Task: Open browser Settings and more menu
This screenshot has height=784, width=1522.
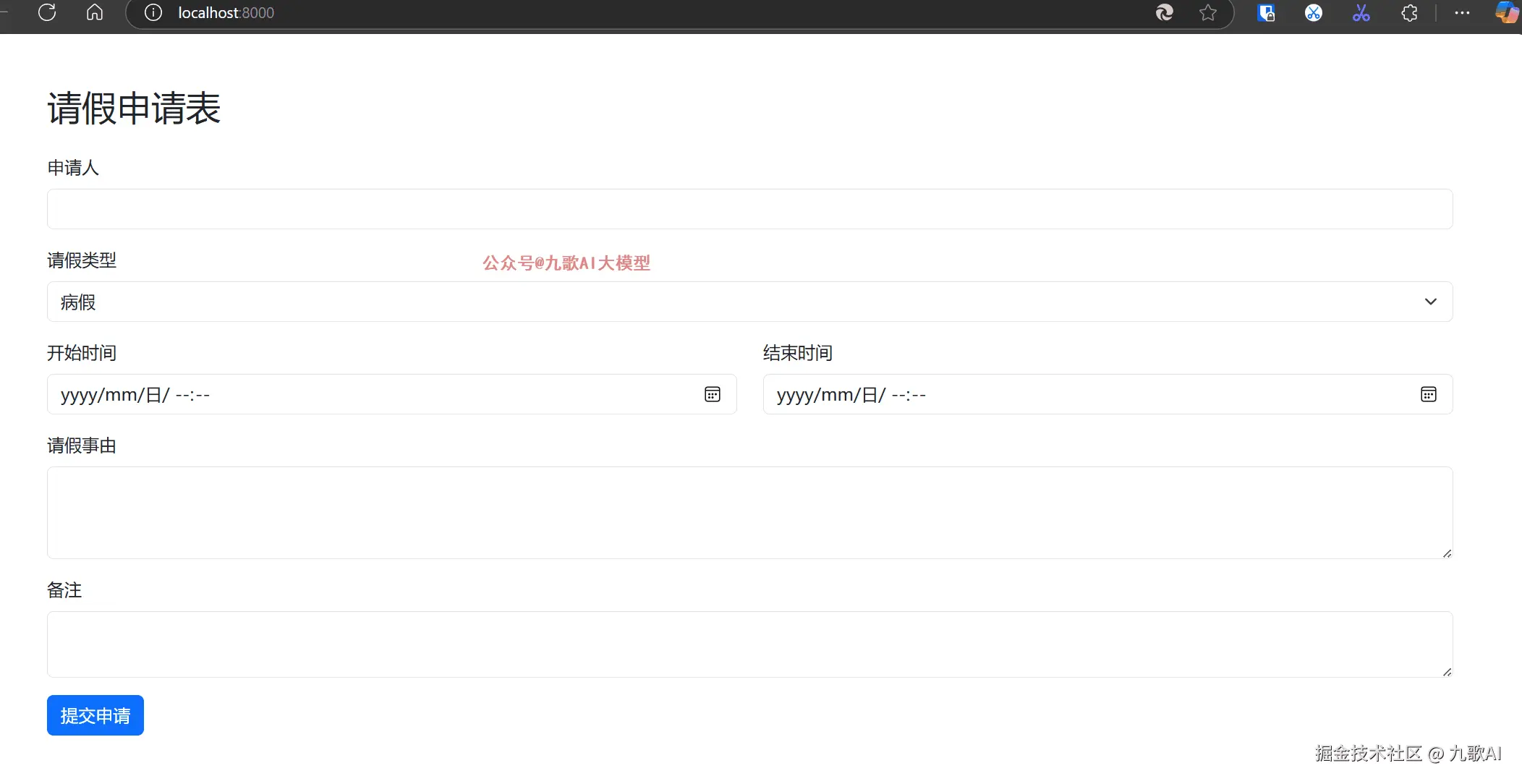Action: [x=1462, y=12]
